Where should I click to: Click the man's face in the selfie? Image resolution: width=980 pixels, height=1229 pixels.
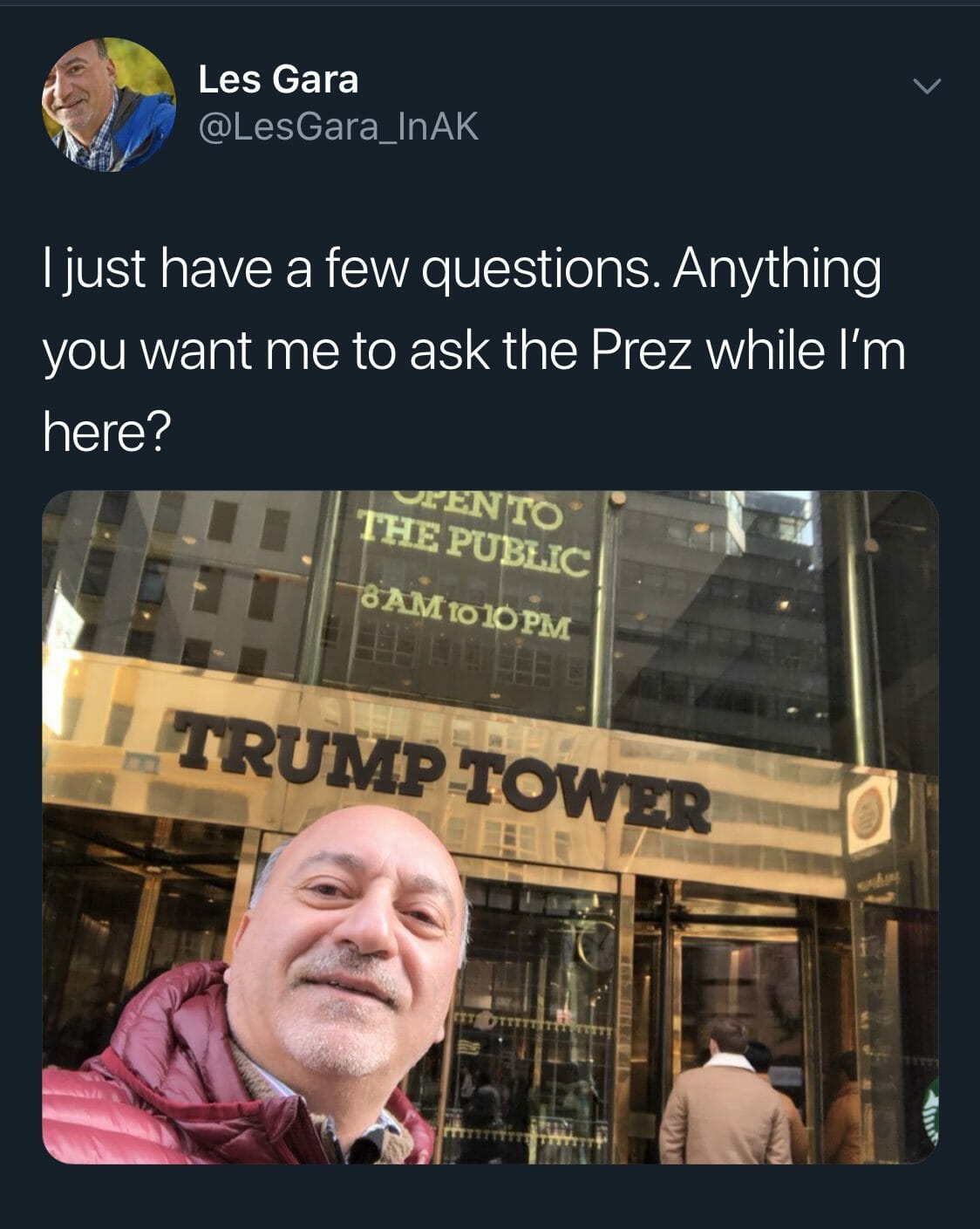(352, 944)
